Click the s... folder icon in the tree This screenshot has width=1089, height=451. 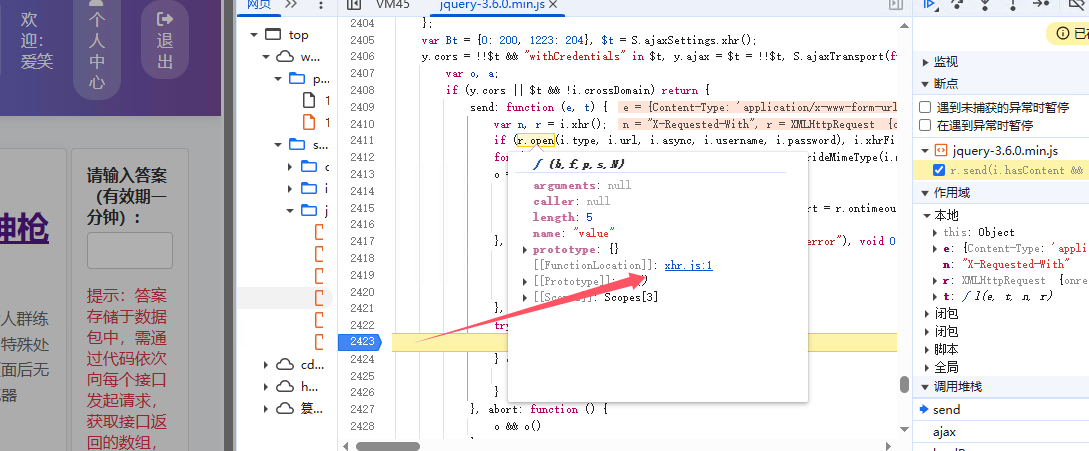[297, 145]
